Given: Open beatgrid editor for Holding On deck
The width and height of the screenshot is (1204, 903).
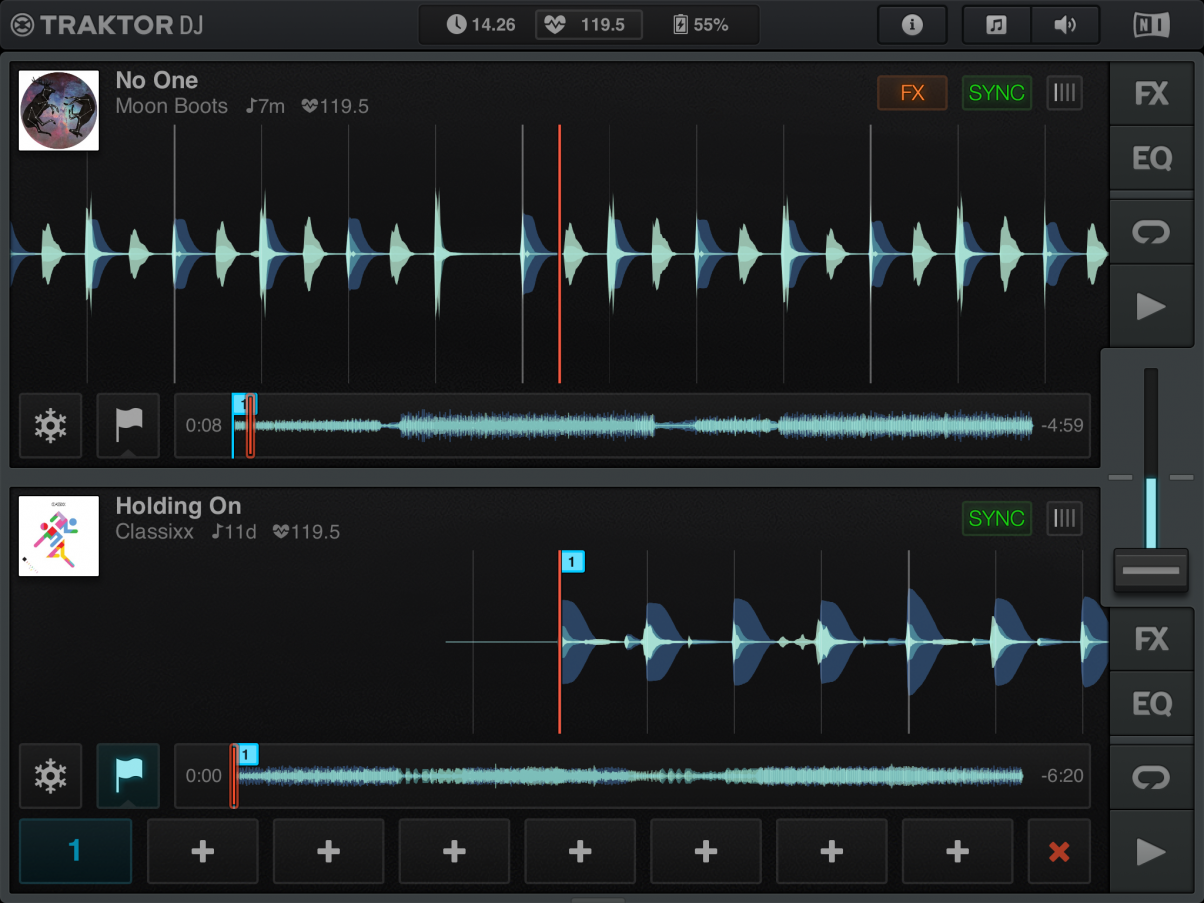Looking at the screenshot, I should (x=1065, y=518).
